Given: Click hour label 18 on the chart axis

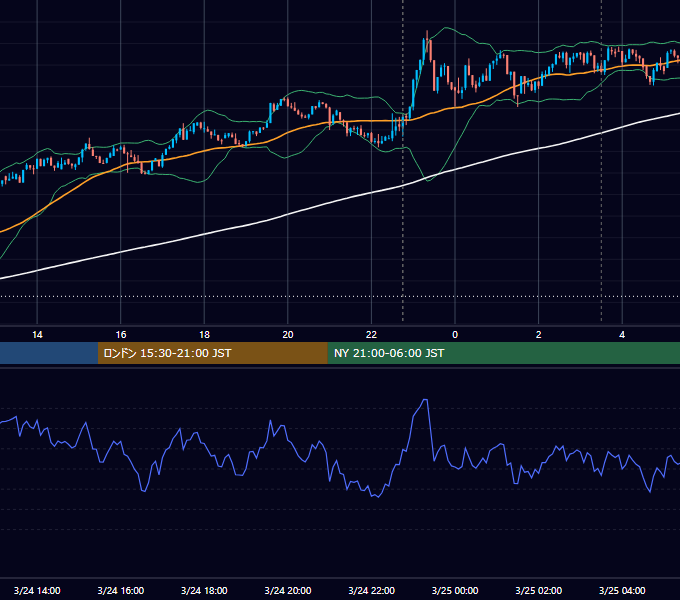Looking at the screenshot, I should tap(204, 335).
